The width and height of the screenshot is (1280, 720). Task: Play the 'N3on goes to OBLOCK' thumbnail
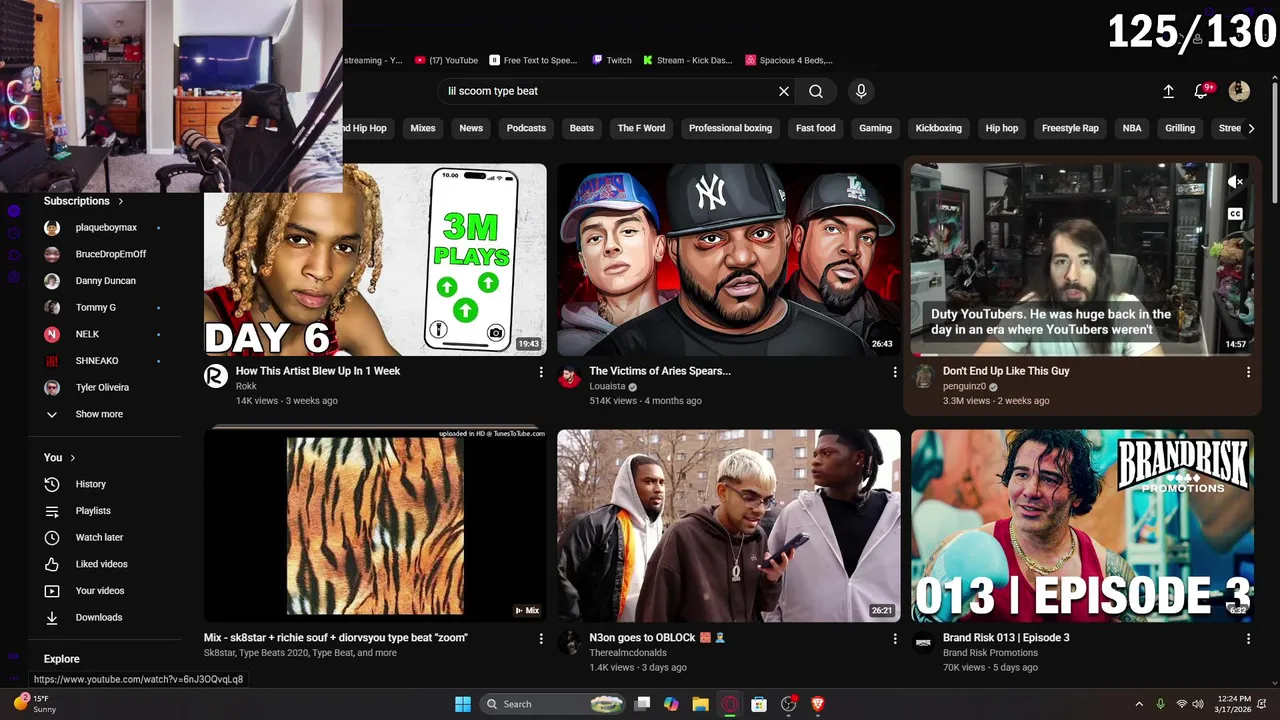pyautogui.click(x=728, y=526)
